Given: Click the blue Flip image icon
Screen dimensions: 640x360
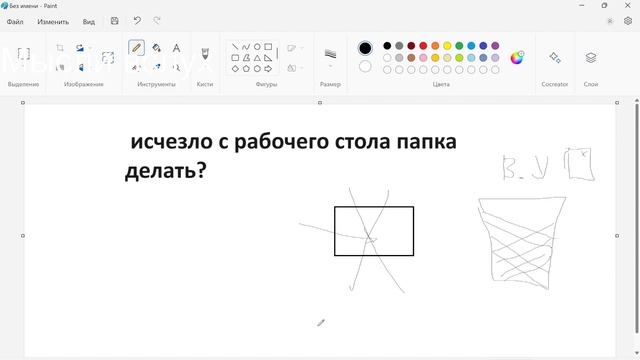Looking at the screenshot, I should pos(81,67).
